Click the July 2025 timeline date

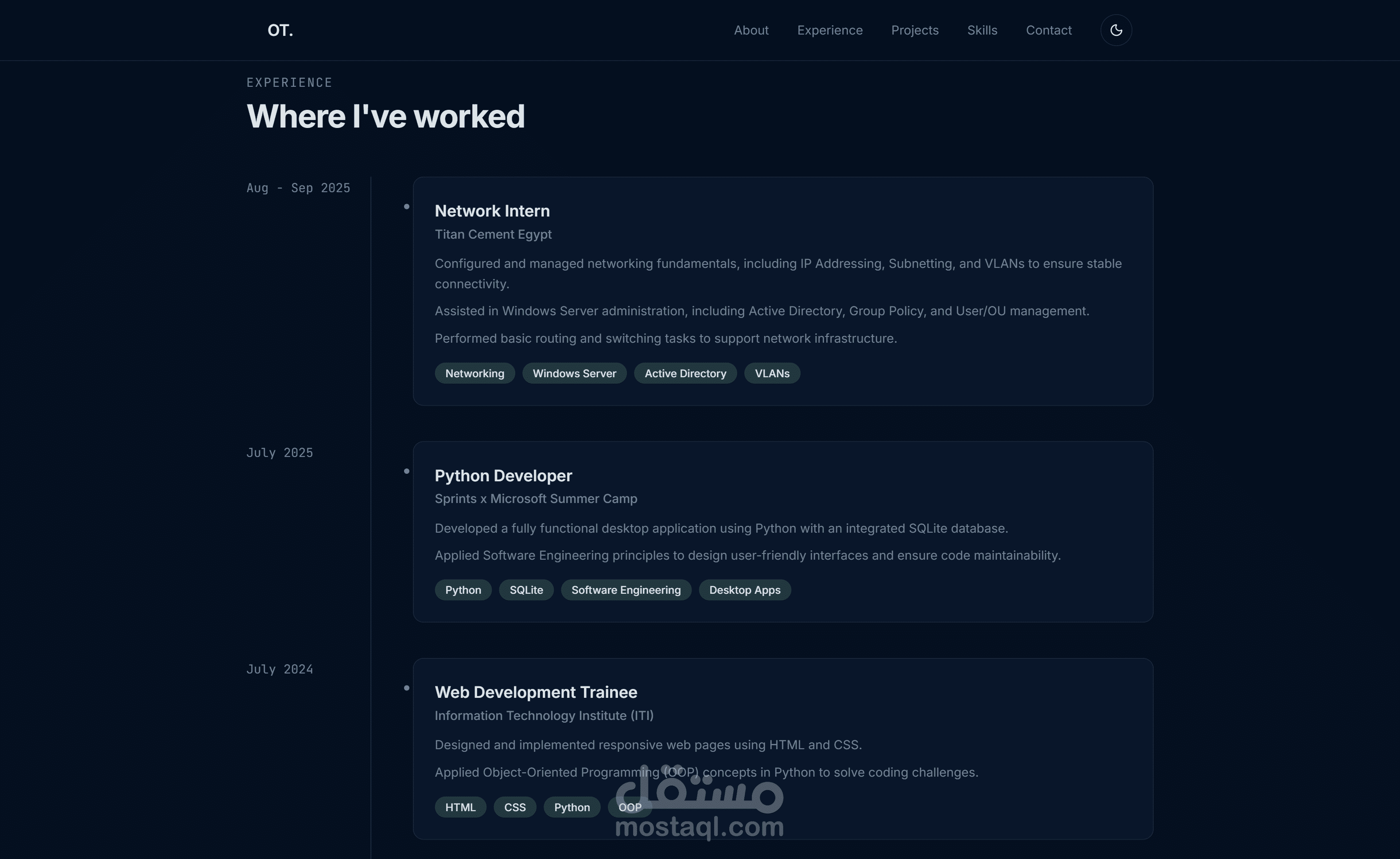(x=280, y=453)
